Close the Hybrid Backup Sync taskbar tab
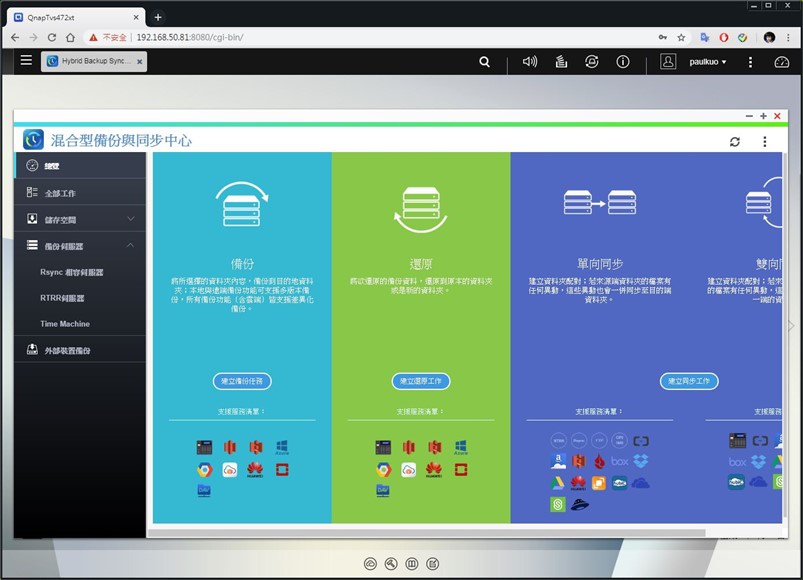 pyautogui.click(x=139, y=61)
